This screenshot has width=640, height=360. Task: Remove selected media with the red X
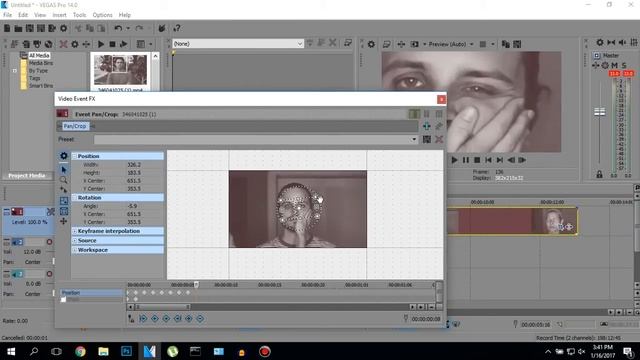click(63, 44)
